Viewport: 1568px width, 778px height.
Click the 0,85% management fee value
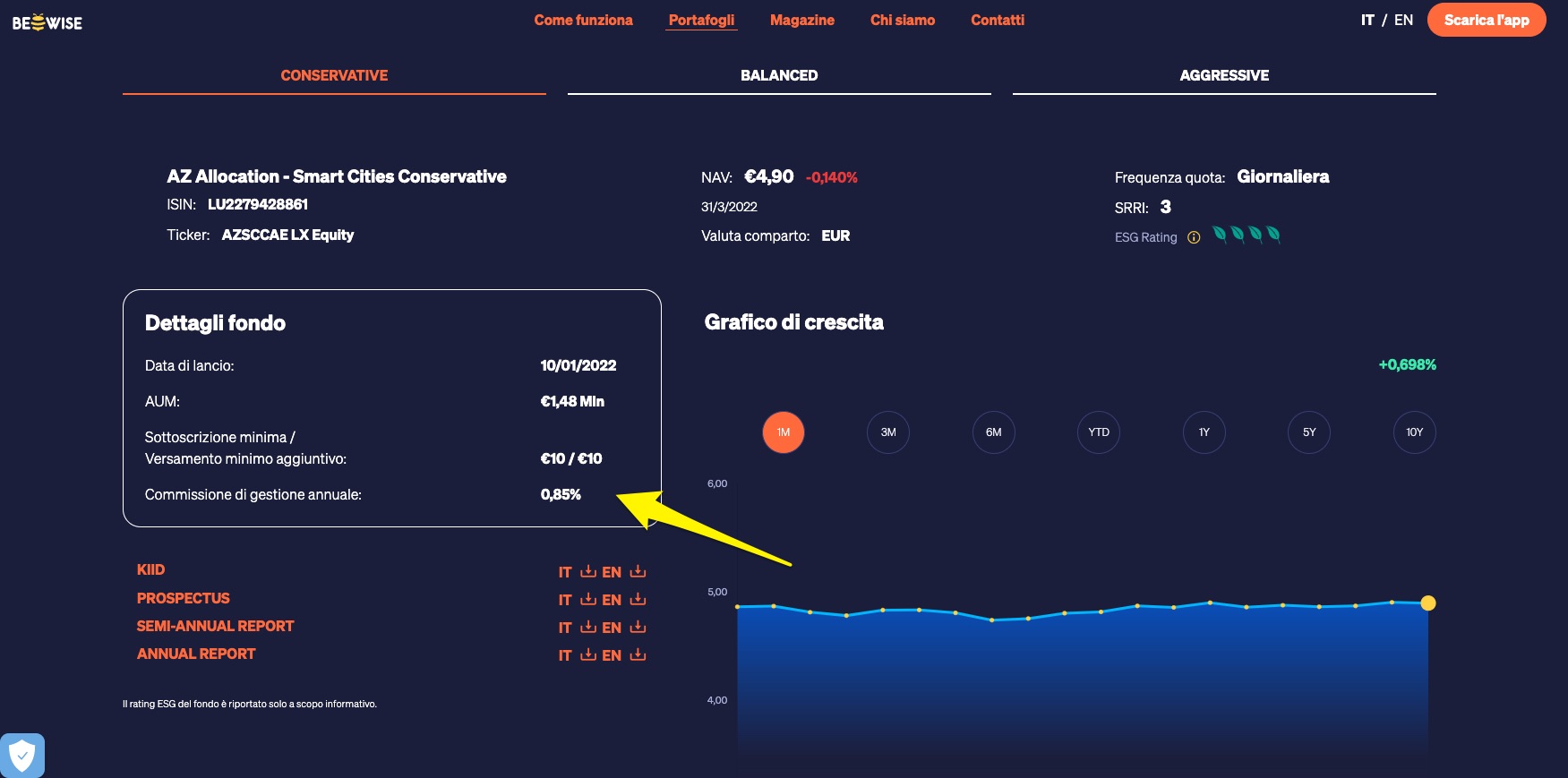(561, 494)
